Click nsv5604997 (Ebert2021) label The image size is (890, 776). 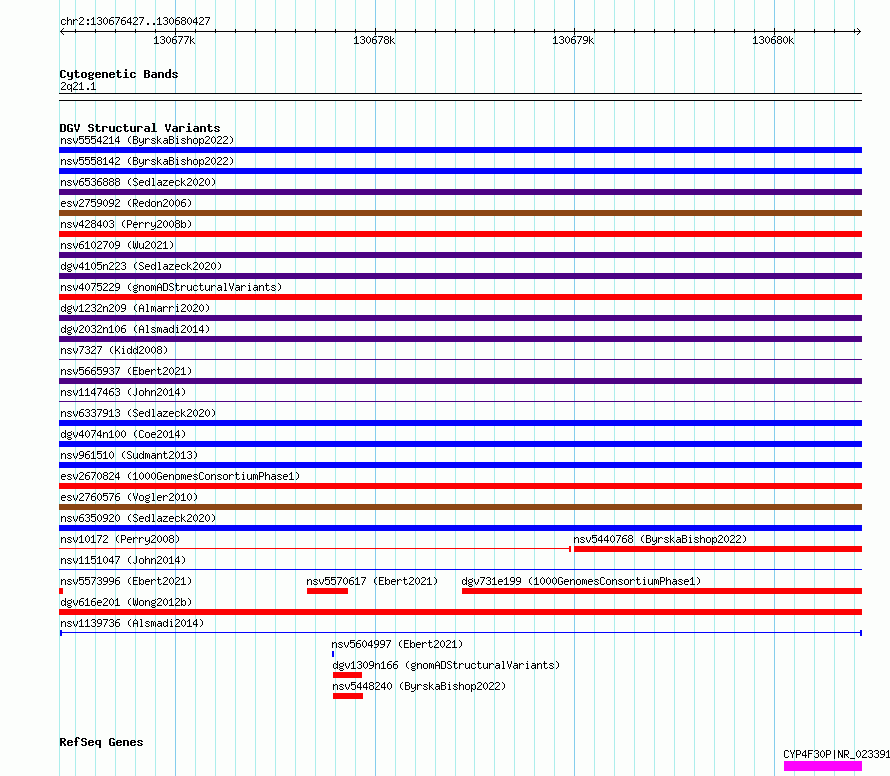click(397, 644)
